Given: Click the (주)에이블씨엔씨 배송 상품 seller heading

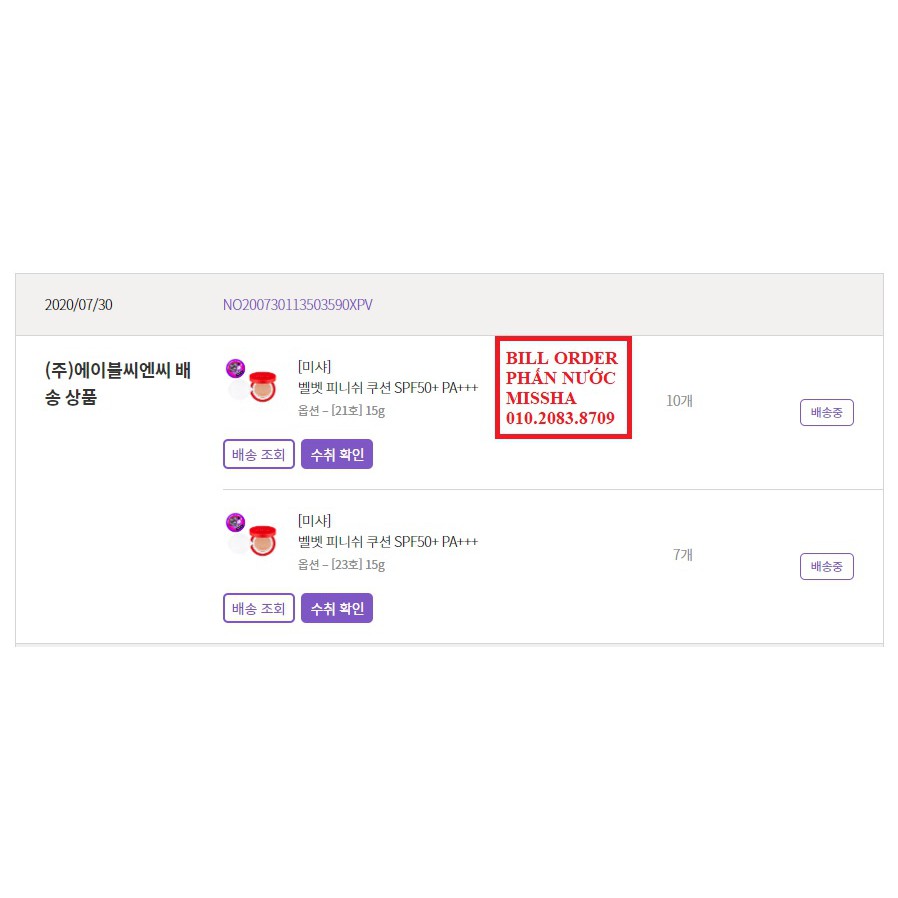Looking at the screenshot, I should tap(117, 383).
